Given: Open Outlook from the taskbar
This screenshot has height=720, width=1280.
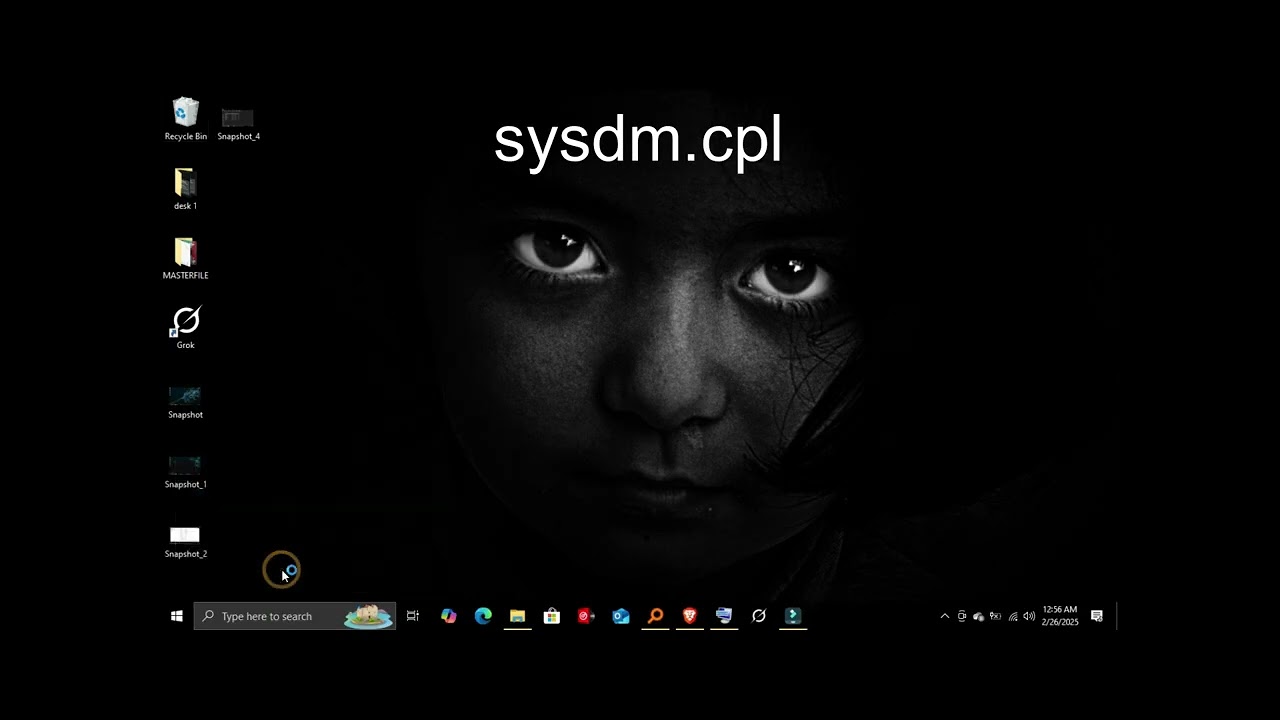Looking at the screenshot, I should pos(621,616).
